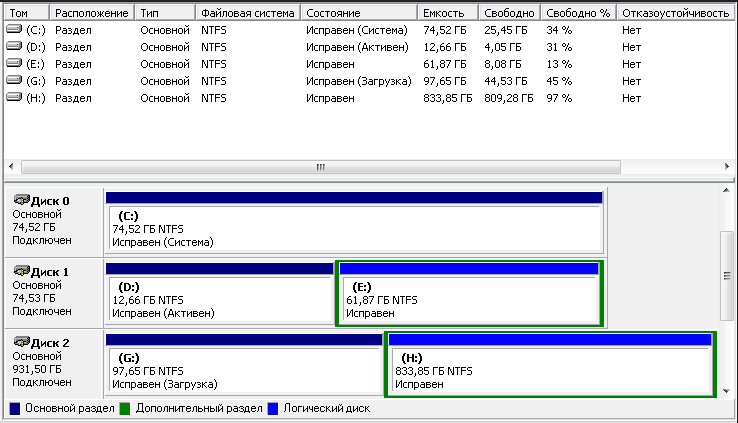Viewport: 738px width, 423px height.
Task: Click the Диск 2 disk icon
Action: (21, 342)
